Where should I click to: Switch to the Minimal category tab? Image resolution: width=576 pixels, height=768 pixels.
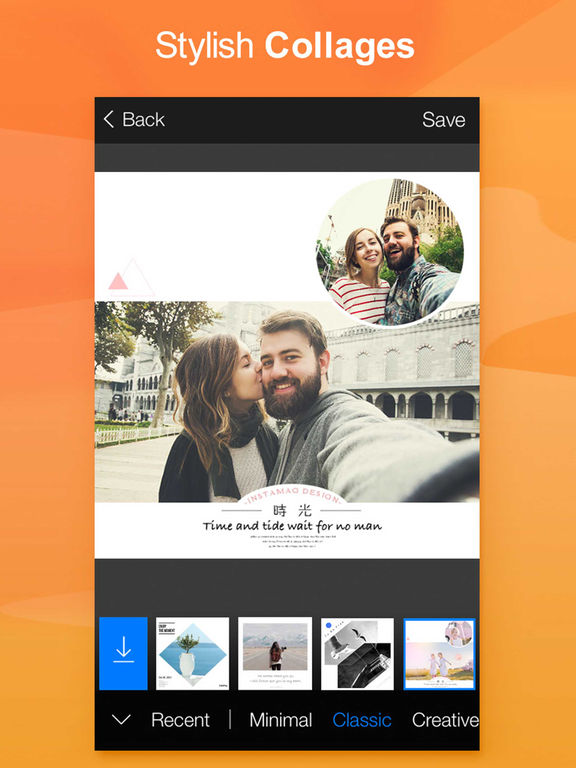point(281,720)
